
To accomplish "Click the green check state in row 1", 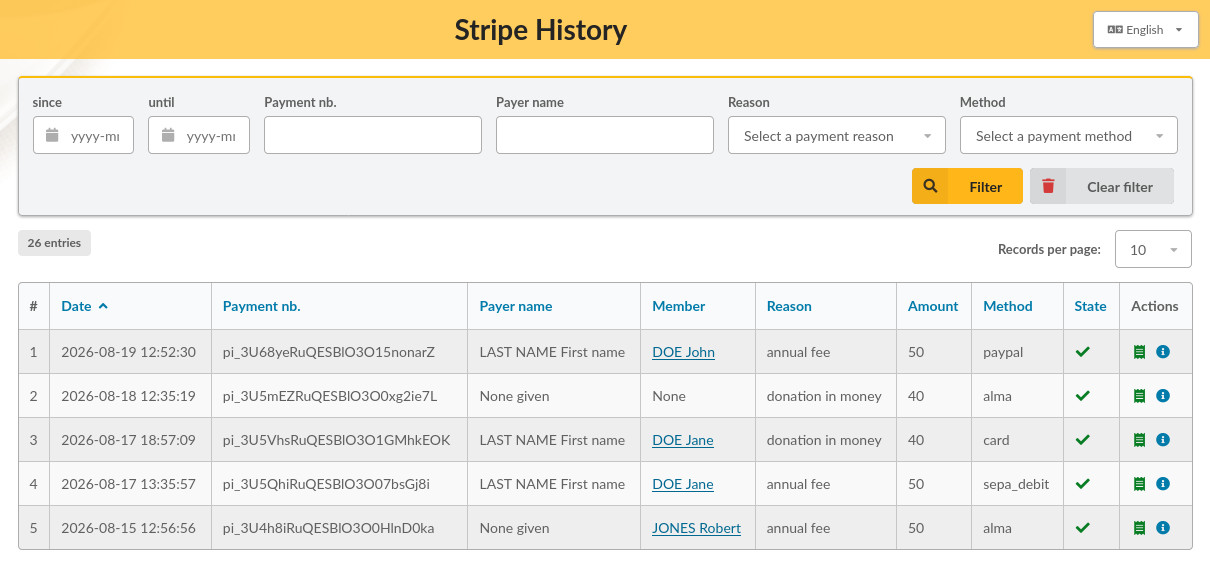I will point(1082,352).
